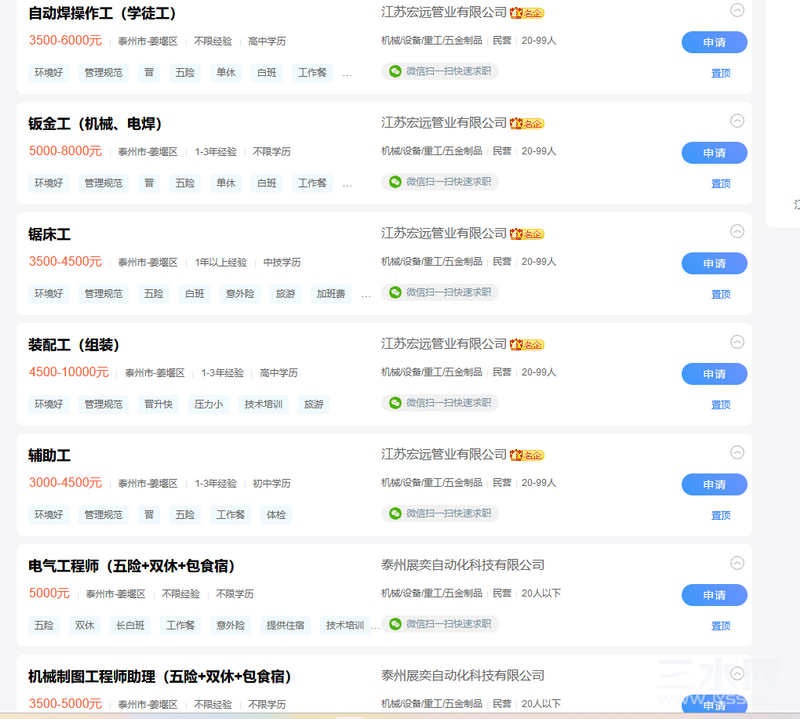Screen dimensions: 800x719
Task: Select salary 3000-4500元 text
Action: [65, 483]
